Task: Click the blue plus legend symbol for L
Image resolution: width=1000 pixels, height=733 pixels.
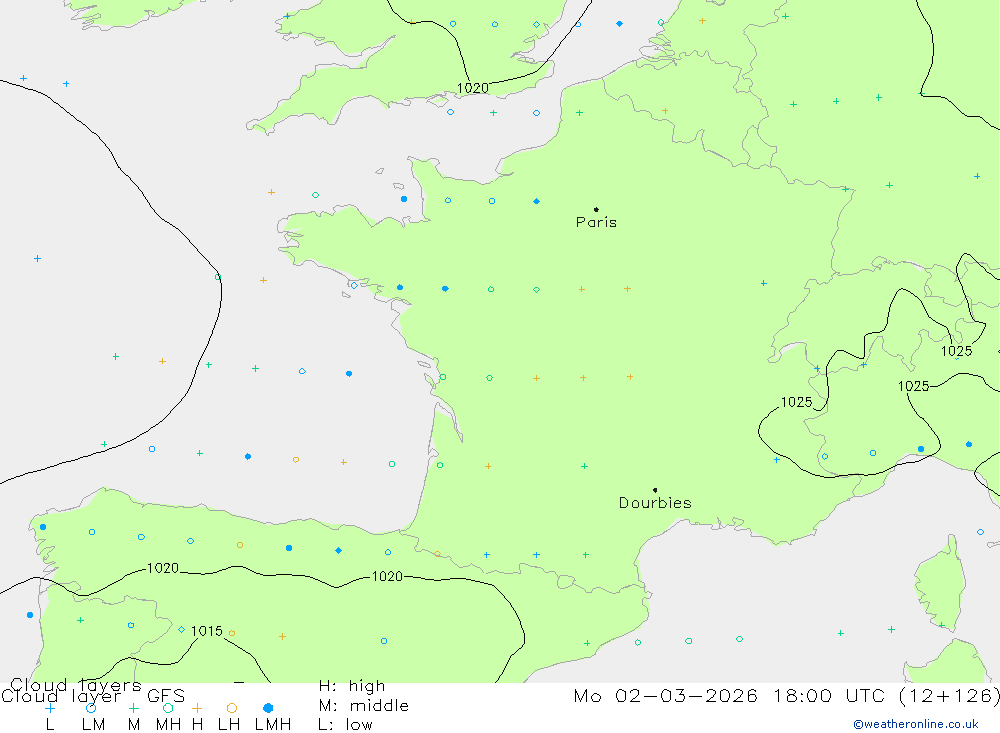Action: click(x=50, y=708)
